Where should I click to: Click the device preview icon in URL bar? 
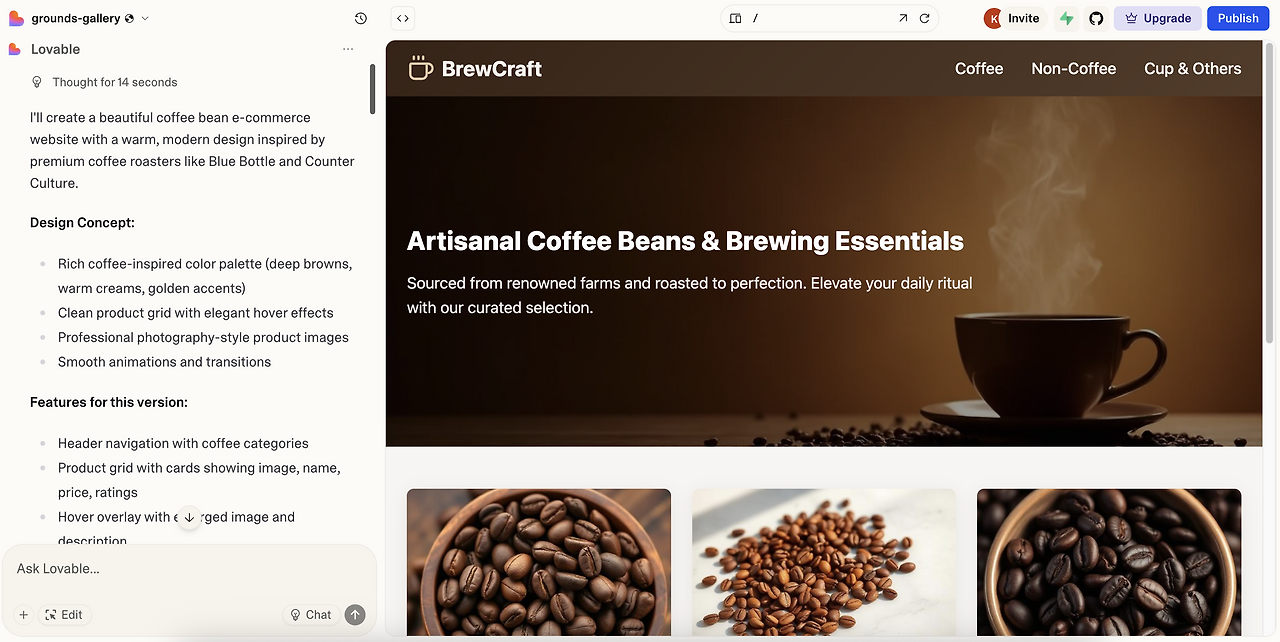735,18
